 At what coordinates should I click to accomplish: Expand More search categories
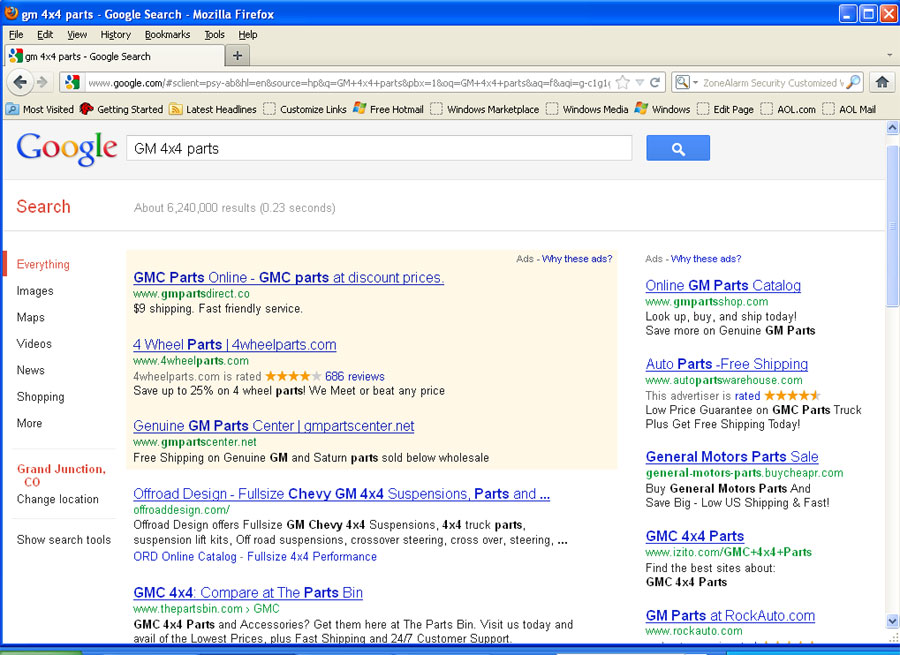click(29, 423)
